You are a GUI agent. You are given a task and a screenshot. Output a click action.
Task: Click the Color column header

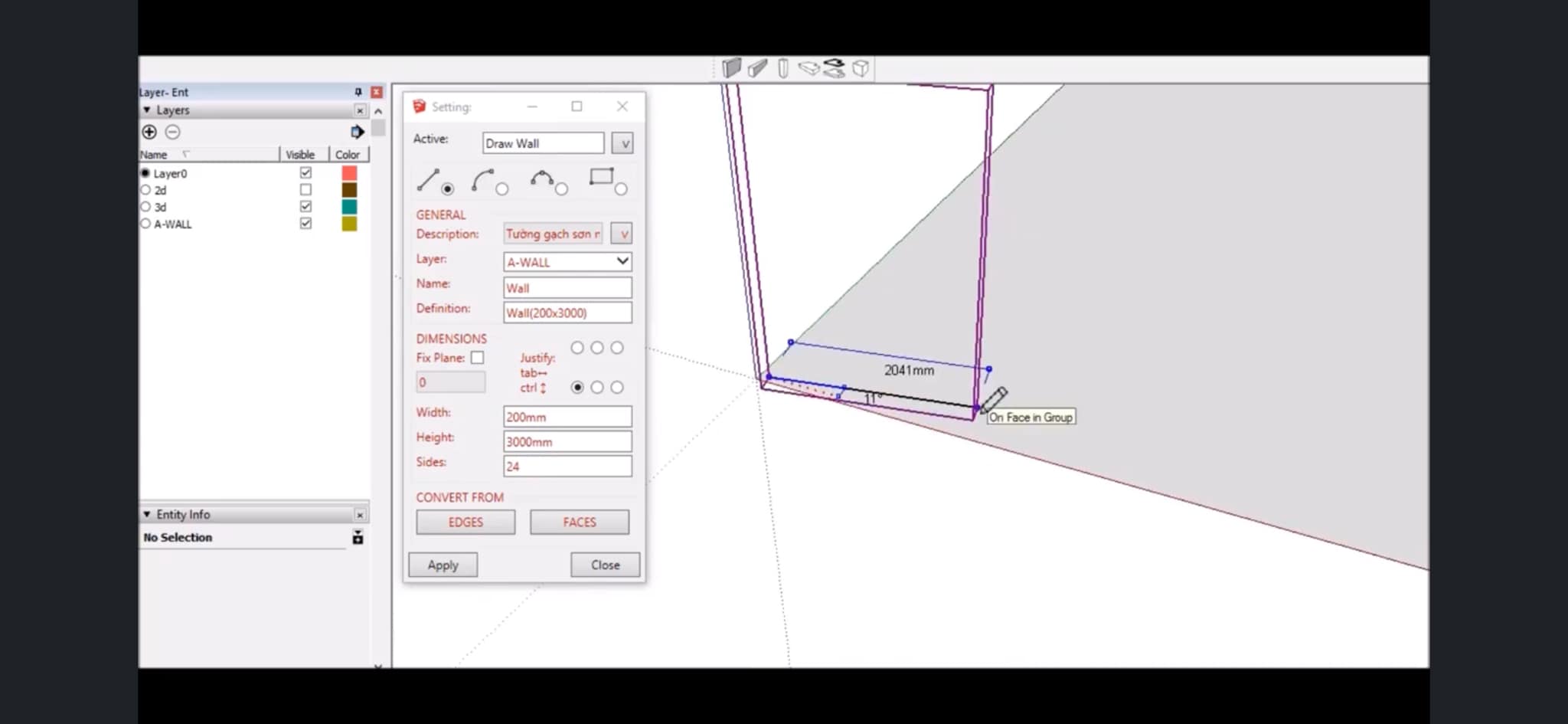(349, 155)
